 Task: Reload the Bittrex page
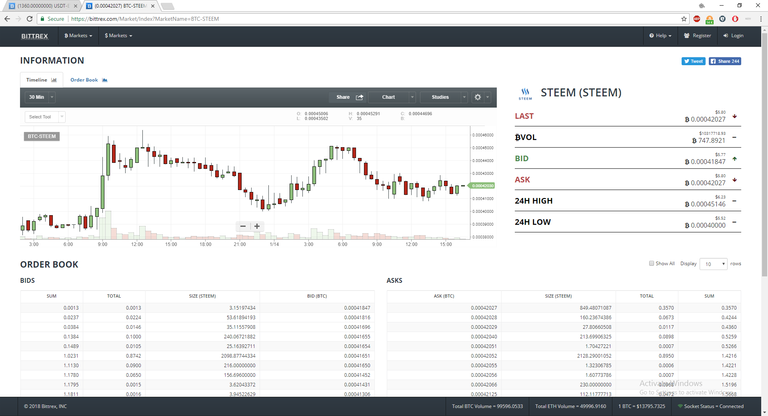(29, 19)
